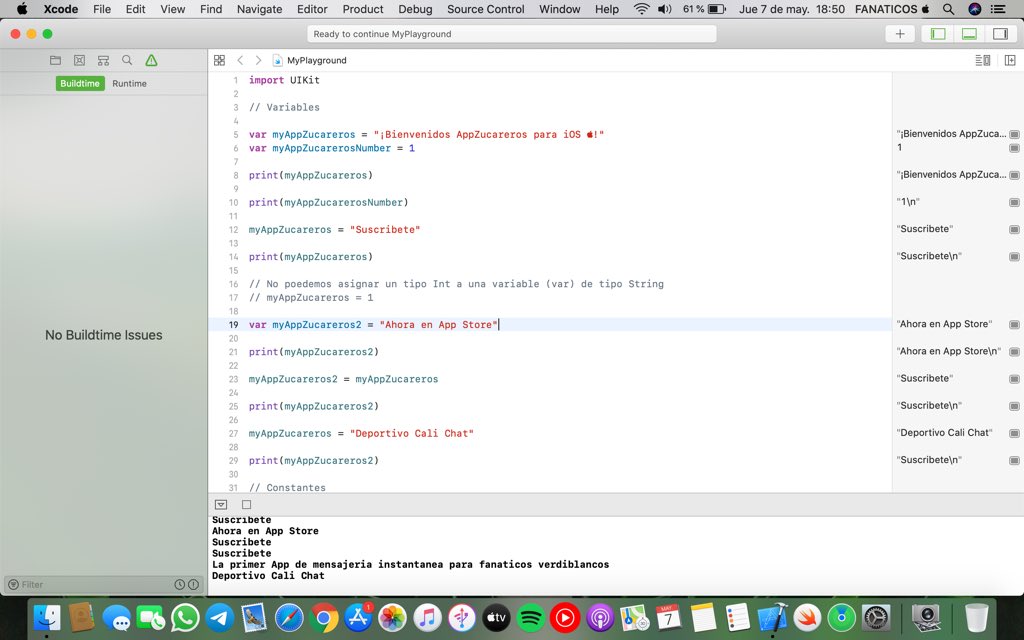This screenshot has width=1024, height=640.
Task: Show result for myAppZucarerosNumber = 1 line
Action: 1014,148
